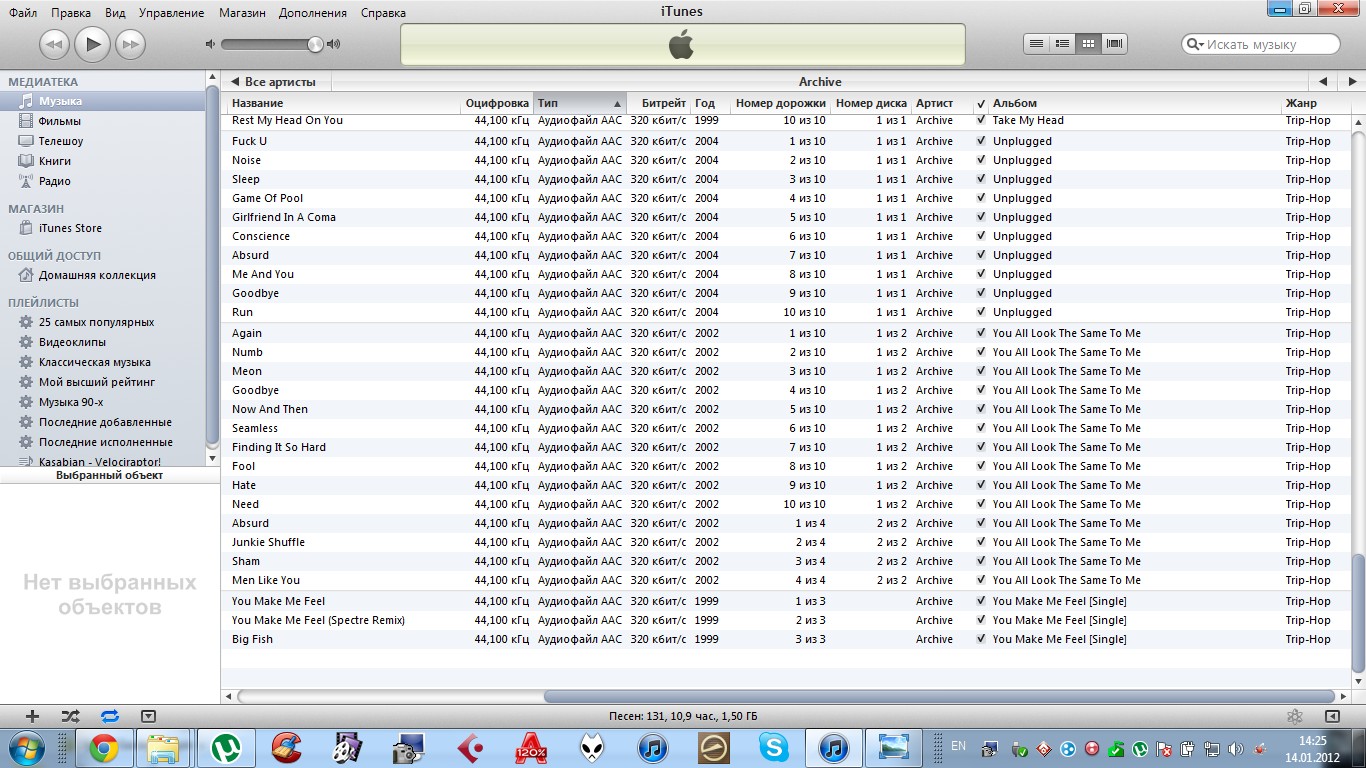Open Adobe Reader 120% icon on taskbar
1366x768 pixels.
tap(530, 747)
